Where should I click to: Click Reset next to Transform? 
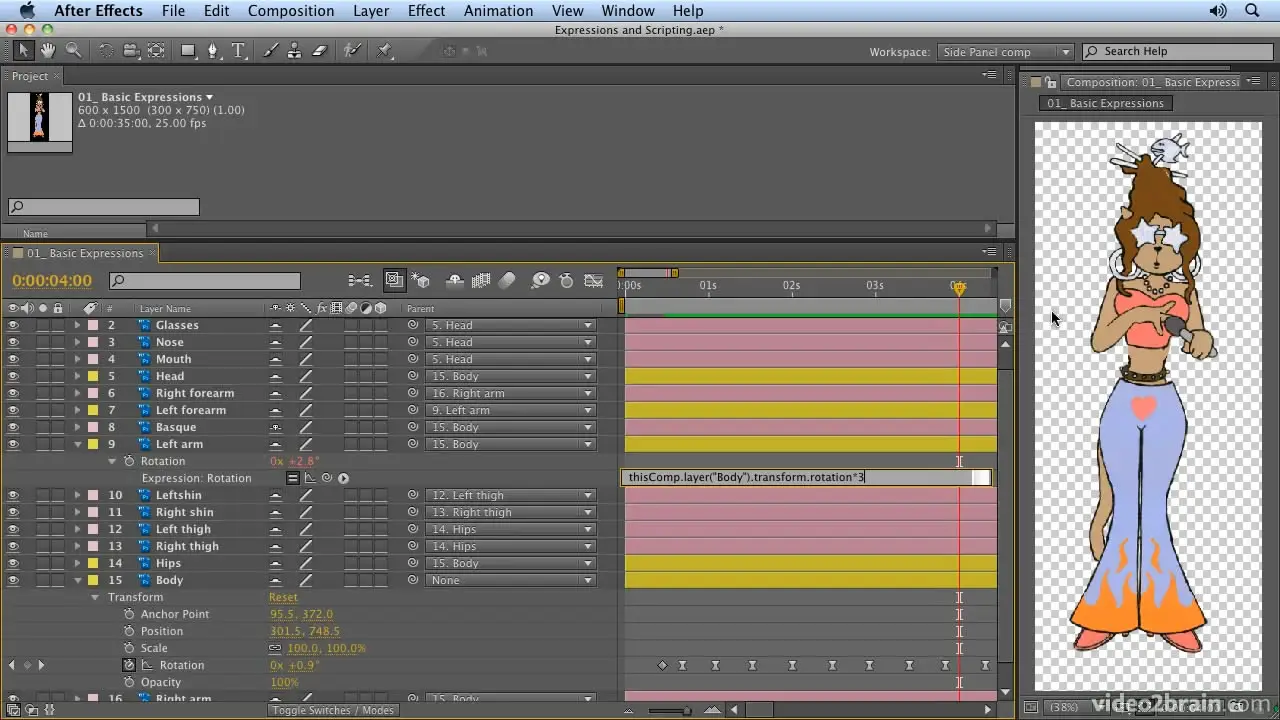coord(283,597)
